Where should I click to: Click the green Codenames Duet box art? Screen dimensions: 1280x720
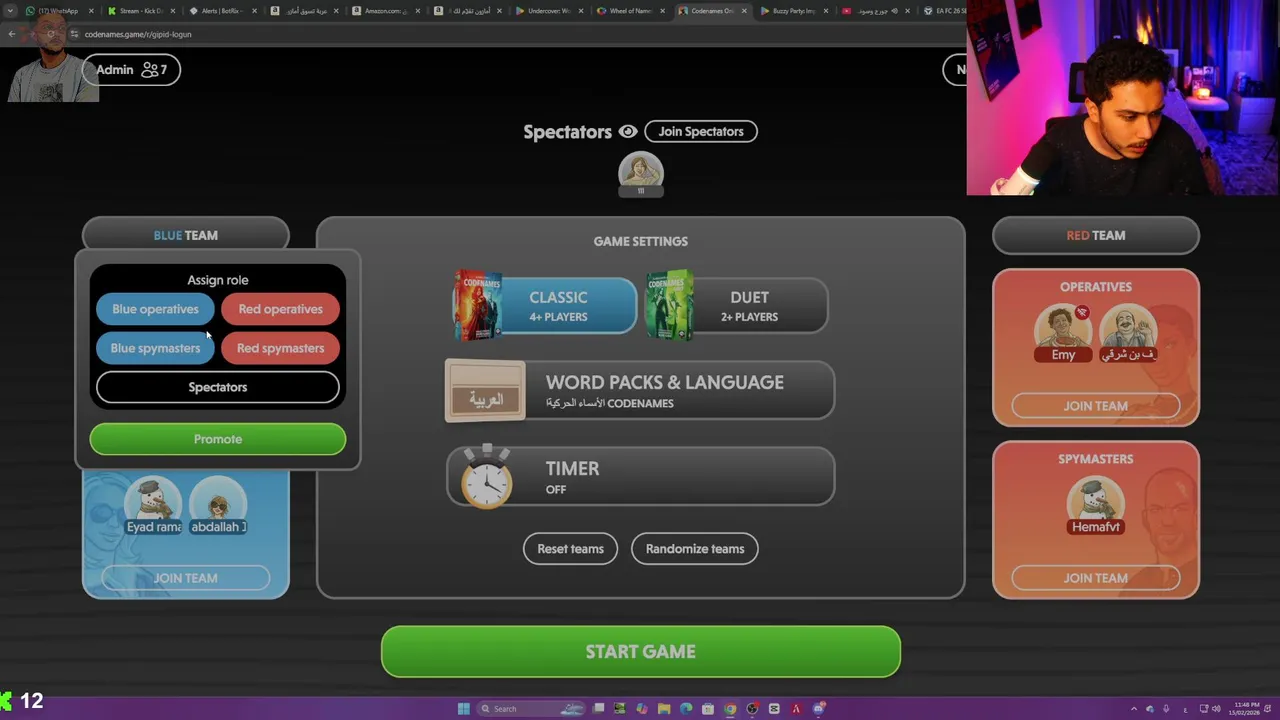coord(669,305)
